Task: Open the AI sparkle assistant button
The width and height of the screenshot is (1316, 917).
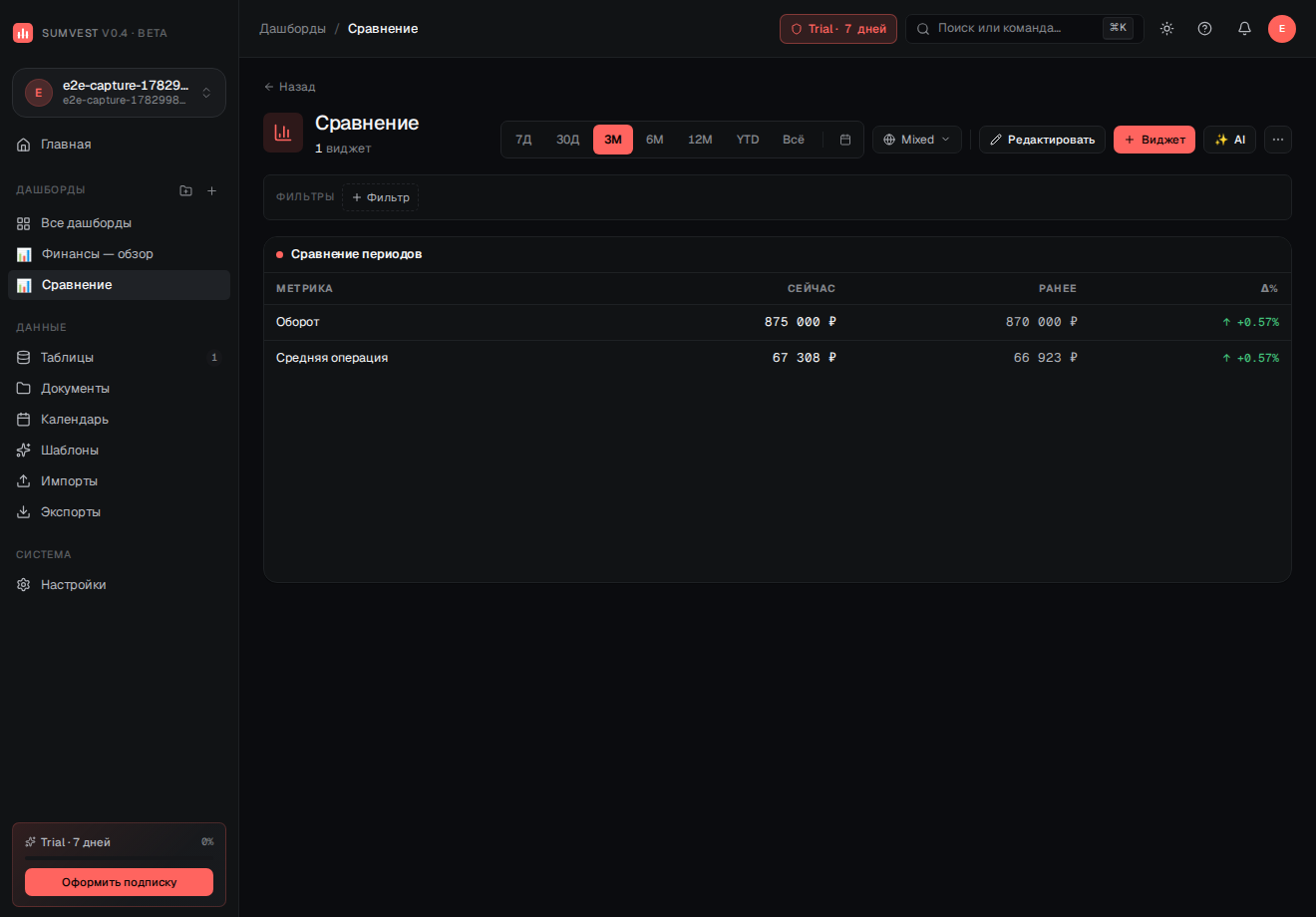Action: (x=1229, y=140)
